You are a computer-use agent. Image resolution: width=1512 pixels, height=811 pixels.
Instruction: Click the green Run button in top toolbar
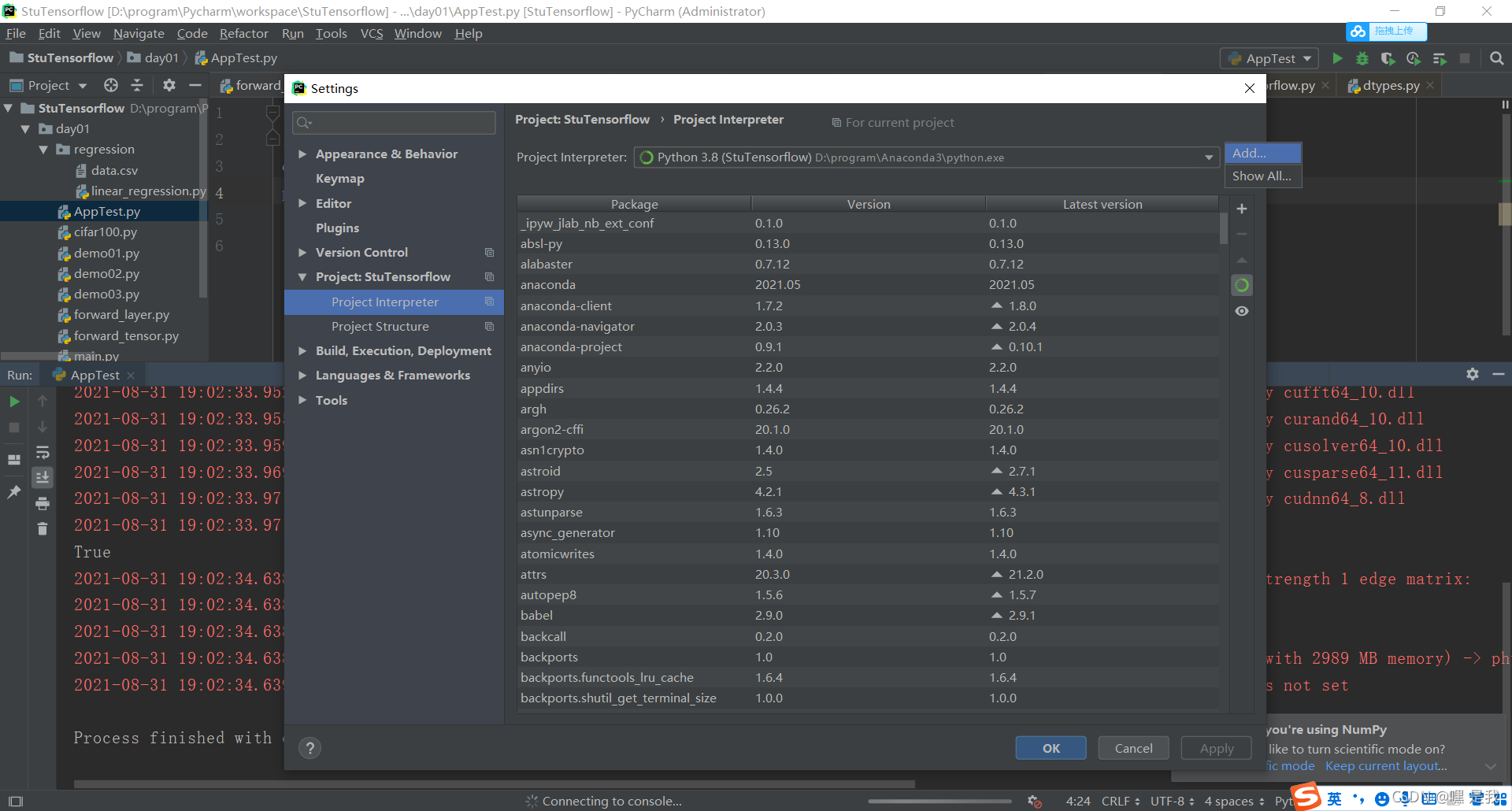(x=1337, y=58)
